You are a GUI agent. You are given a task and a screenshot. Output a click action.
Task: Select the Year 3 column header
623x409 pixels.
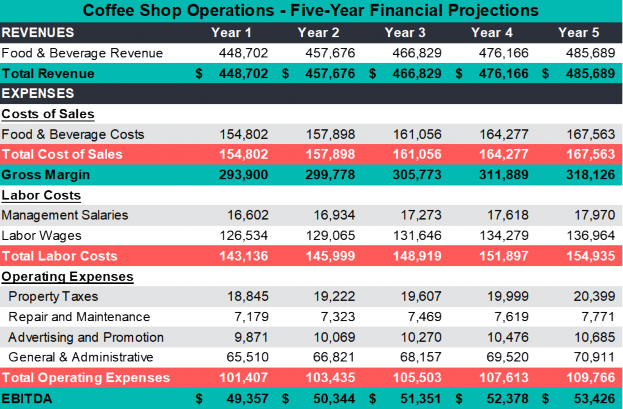coord(405,31)
